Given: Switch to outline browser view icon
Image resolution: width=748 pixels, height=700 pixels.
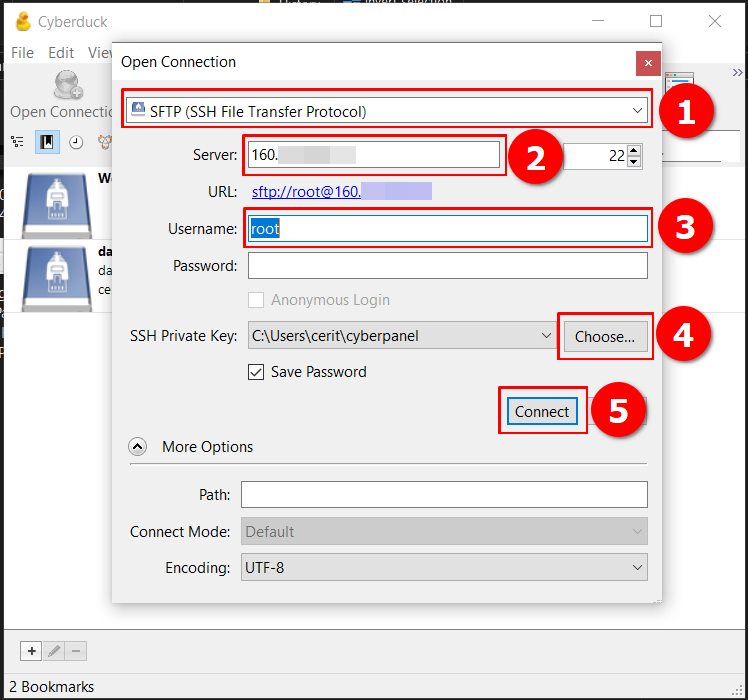Looking at the screenshot, I should pos(18,142).
